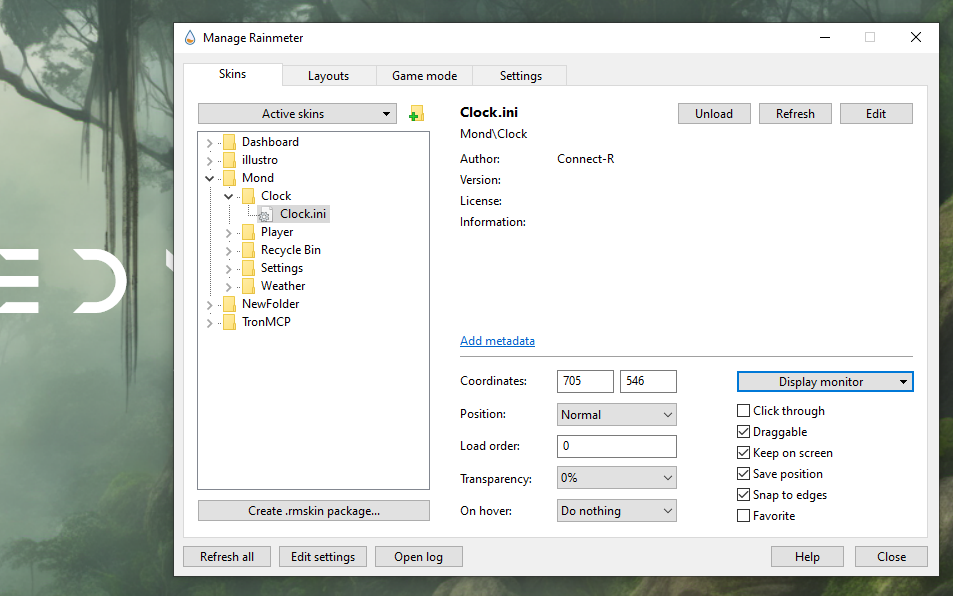Click the Dashboard folder icon
This screenshot has width=953, height=596.
[229, 142]
